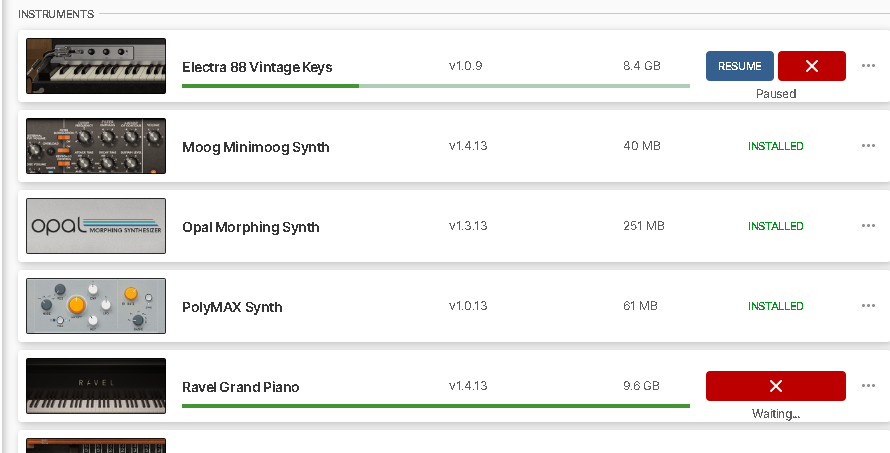Click the Electra 88 Vintage Keys thumbnail
Image resolution: width=890 pixels, height=453 pixels.
(96, 66)
